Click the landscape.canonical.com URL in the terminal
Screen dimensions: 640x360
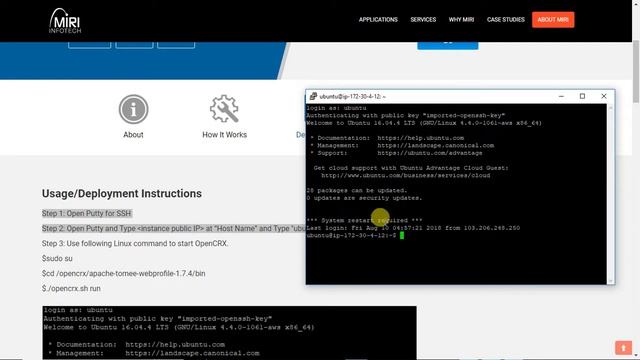coord(436,145)
